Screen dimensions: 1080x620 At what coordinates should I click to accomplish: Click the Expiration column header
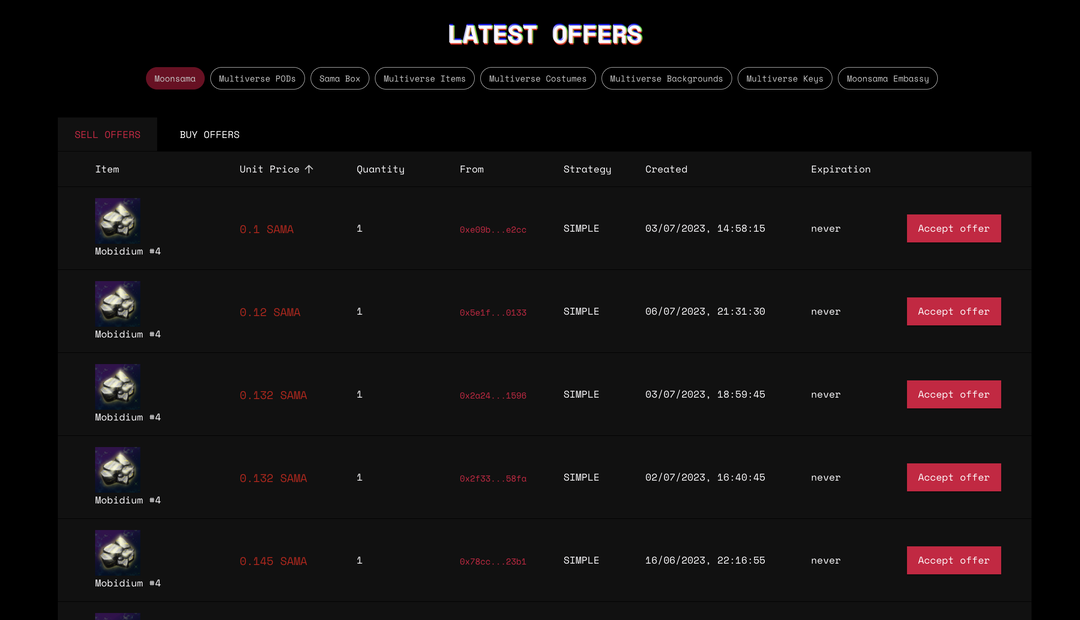click(x=840, y=169)
